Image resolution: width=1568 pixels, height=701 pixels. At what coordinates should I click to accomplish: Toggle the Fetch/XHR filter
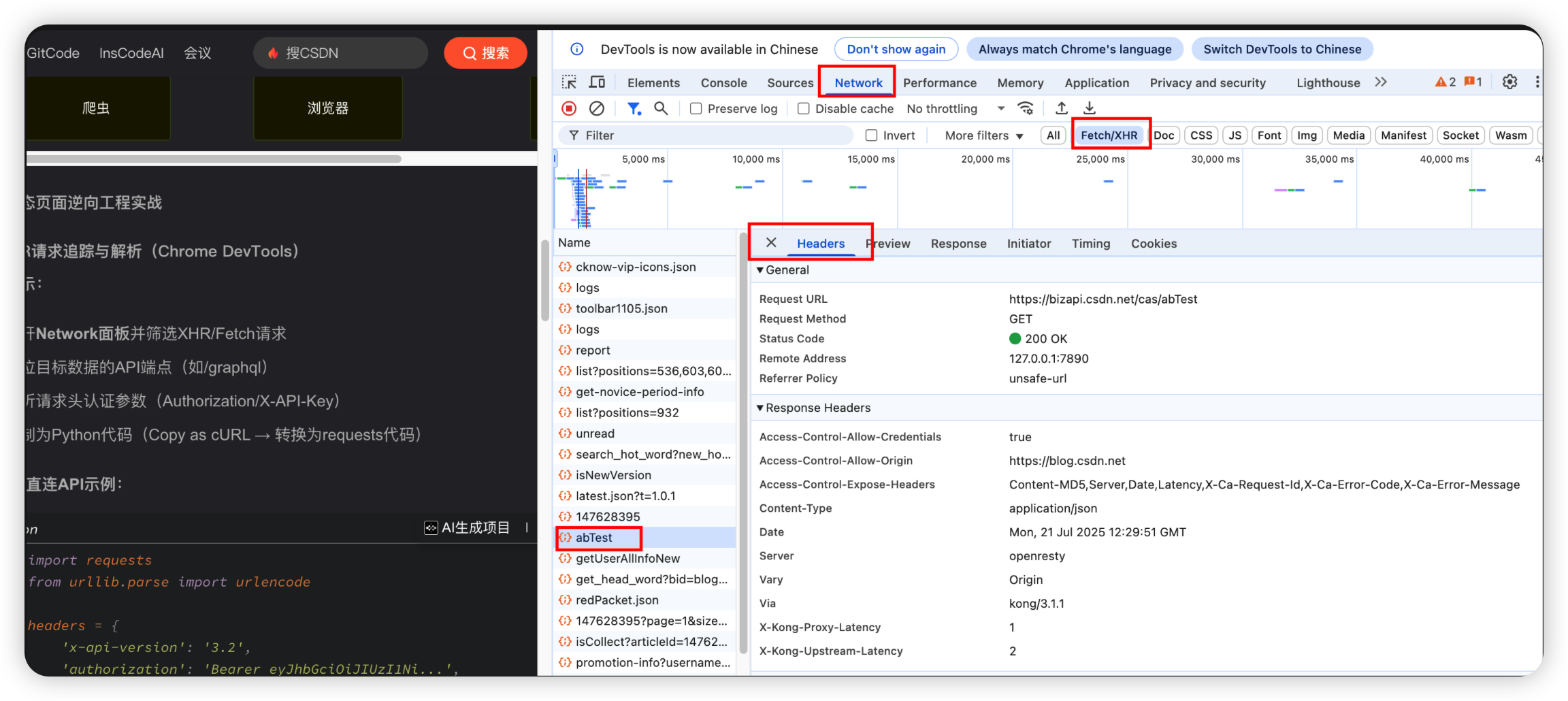tap(1109, 135)
